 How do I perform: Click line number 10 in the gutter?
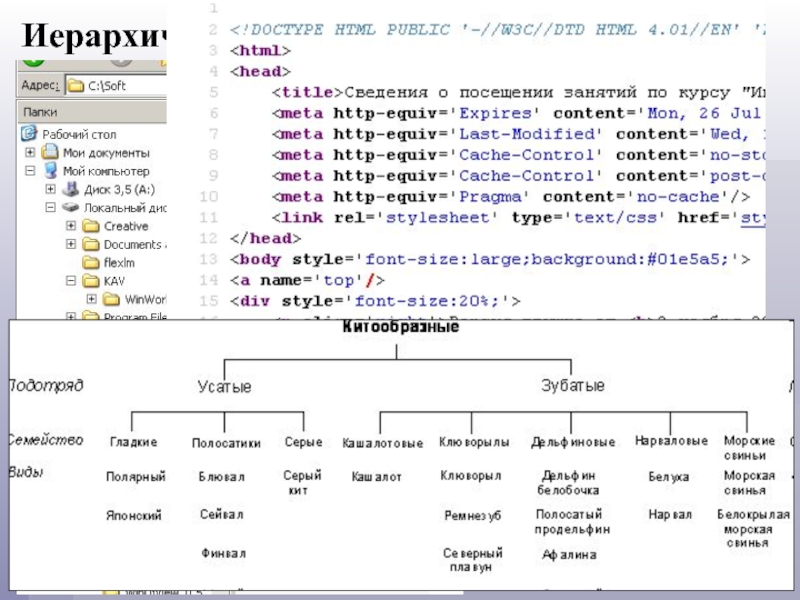(x=209, y=197)
